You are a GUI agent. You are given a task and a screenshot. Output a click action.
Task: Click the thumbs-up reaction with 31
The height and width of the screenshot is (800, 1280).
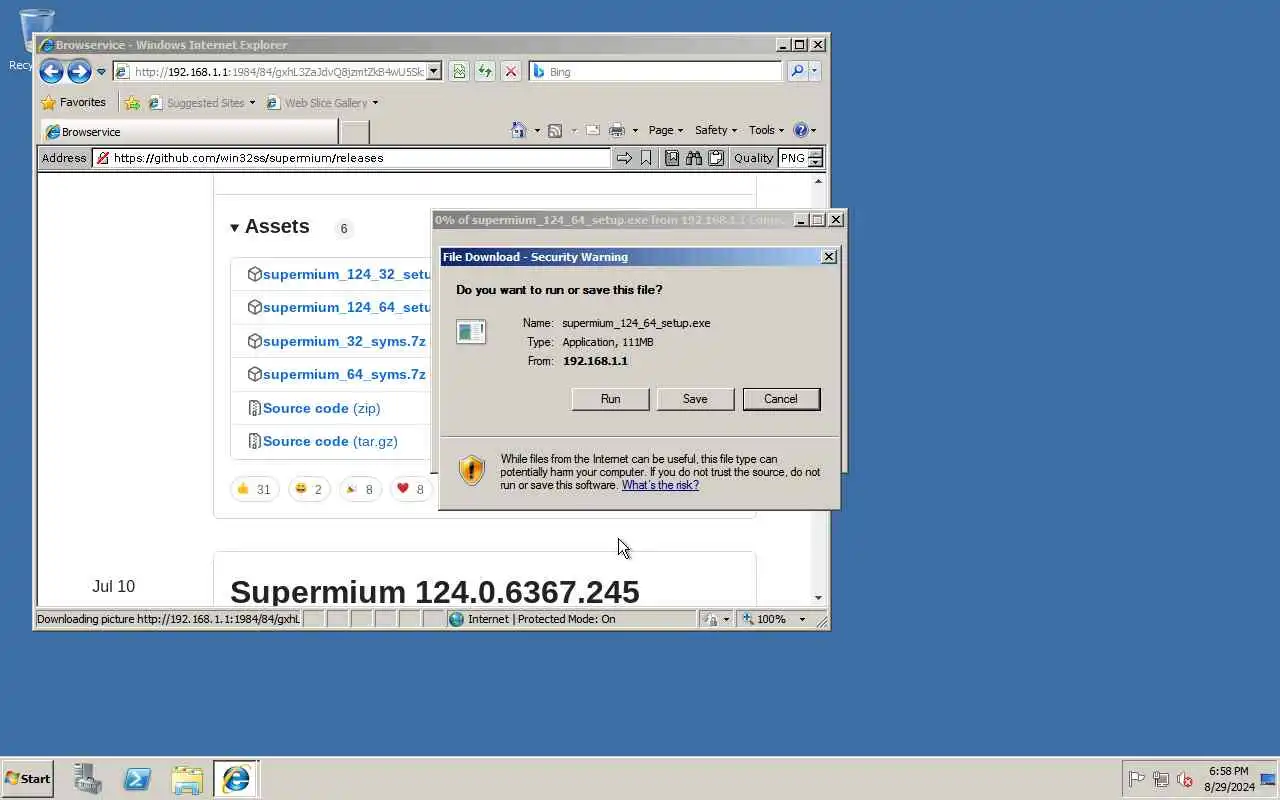pyautogui.click(x=254, y=489)
